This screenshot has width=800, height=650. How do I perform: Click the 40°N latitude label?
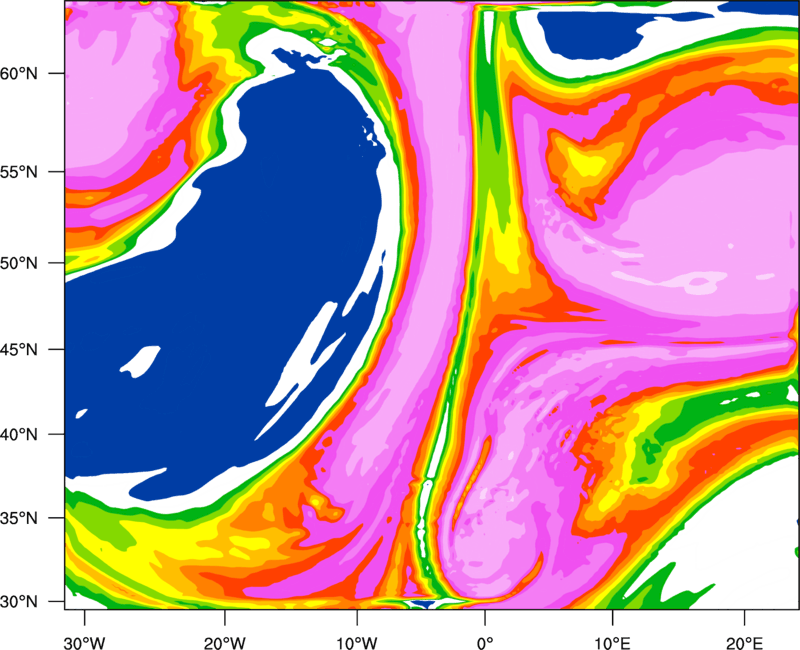coord(19,435)
